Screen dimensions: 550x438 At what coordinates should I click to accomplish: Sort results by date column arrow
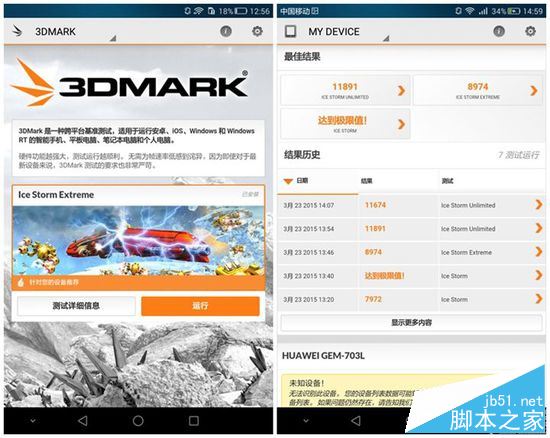coord(288,181)
